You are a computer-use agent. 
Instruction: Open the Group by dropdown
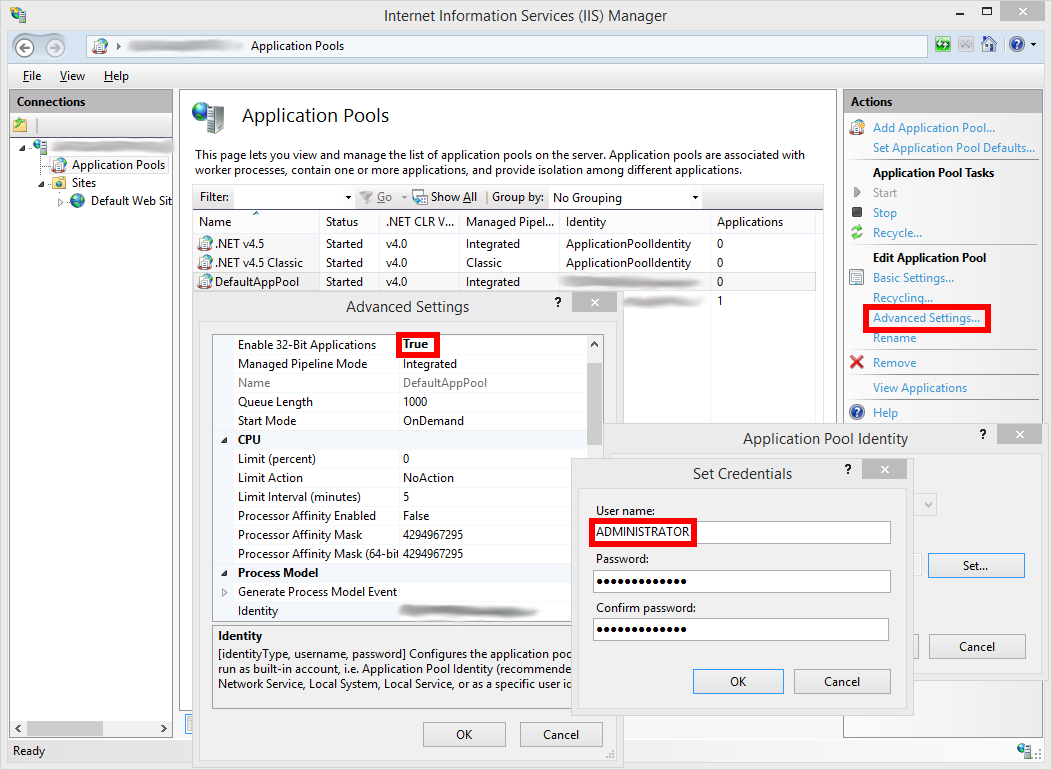[625, 198]
